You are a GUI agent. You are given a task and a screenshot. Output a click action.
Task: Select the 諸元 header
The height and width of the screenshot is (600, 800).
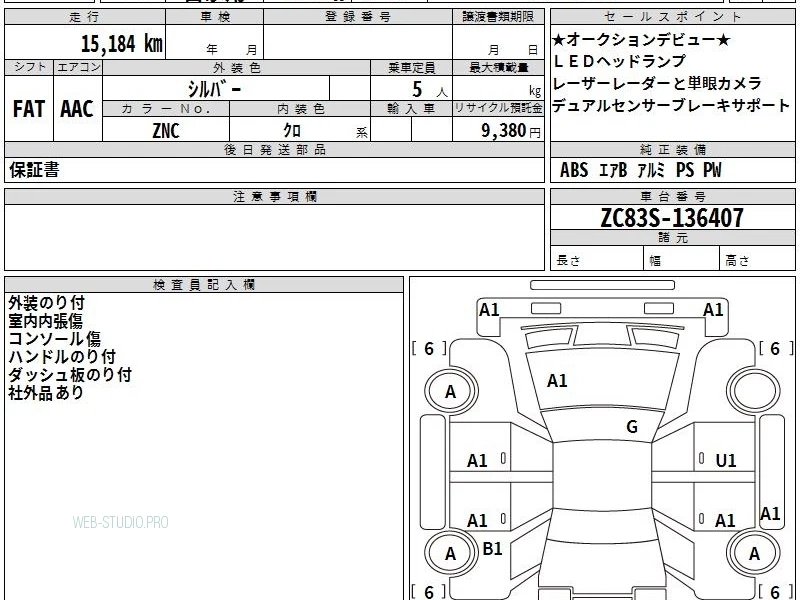[672, 238]
